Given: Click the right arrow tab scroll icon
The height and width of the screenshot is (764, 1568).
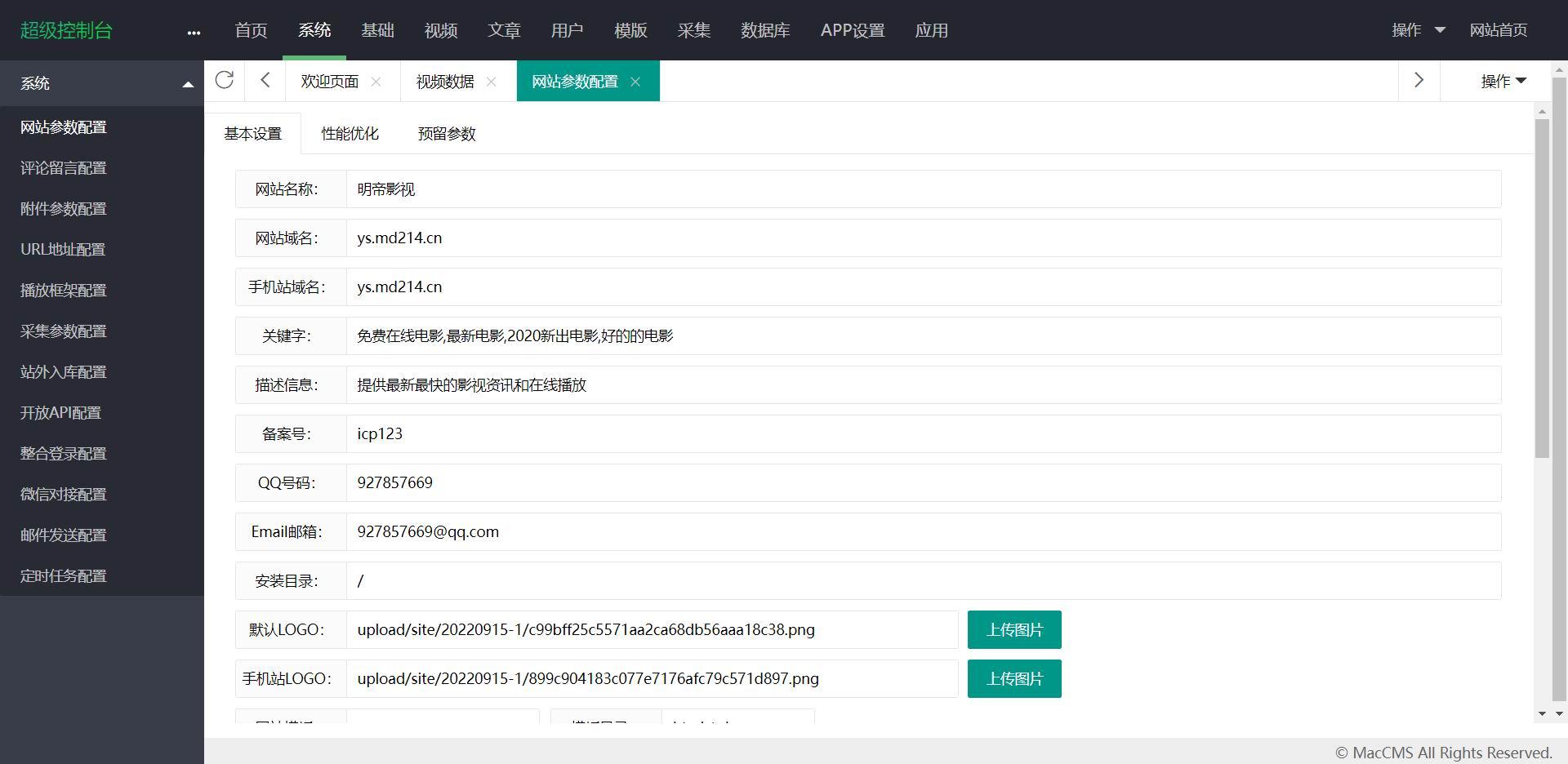Looking at the screenshot, I should 1419,80.
